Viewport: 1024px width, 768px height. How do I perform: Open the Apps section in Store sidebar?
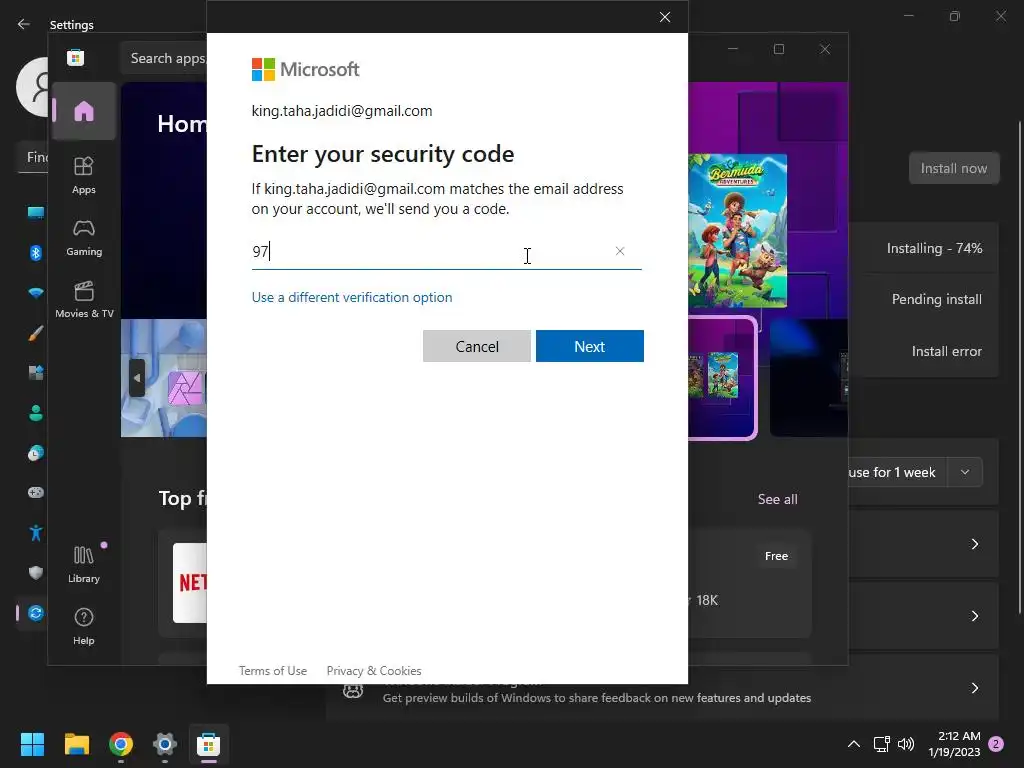[84, 175]
